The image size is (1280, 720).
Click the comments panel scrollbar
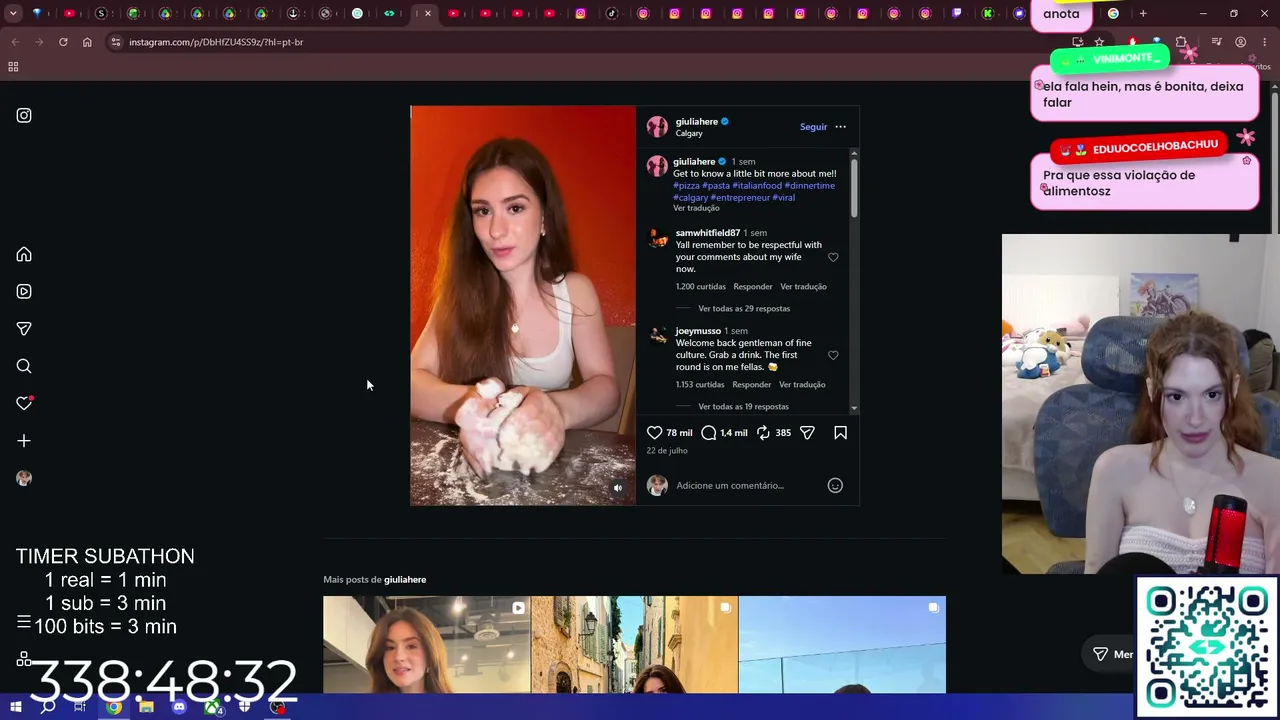[854, 186]
